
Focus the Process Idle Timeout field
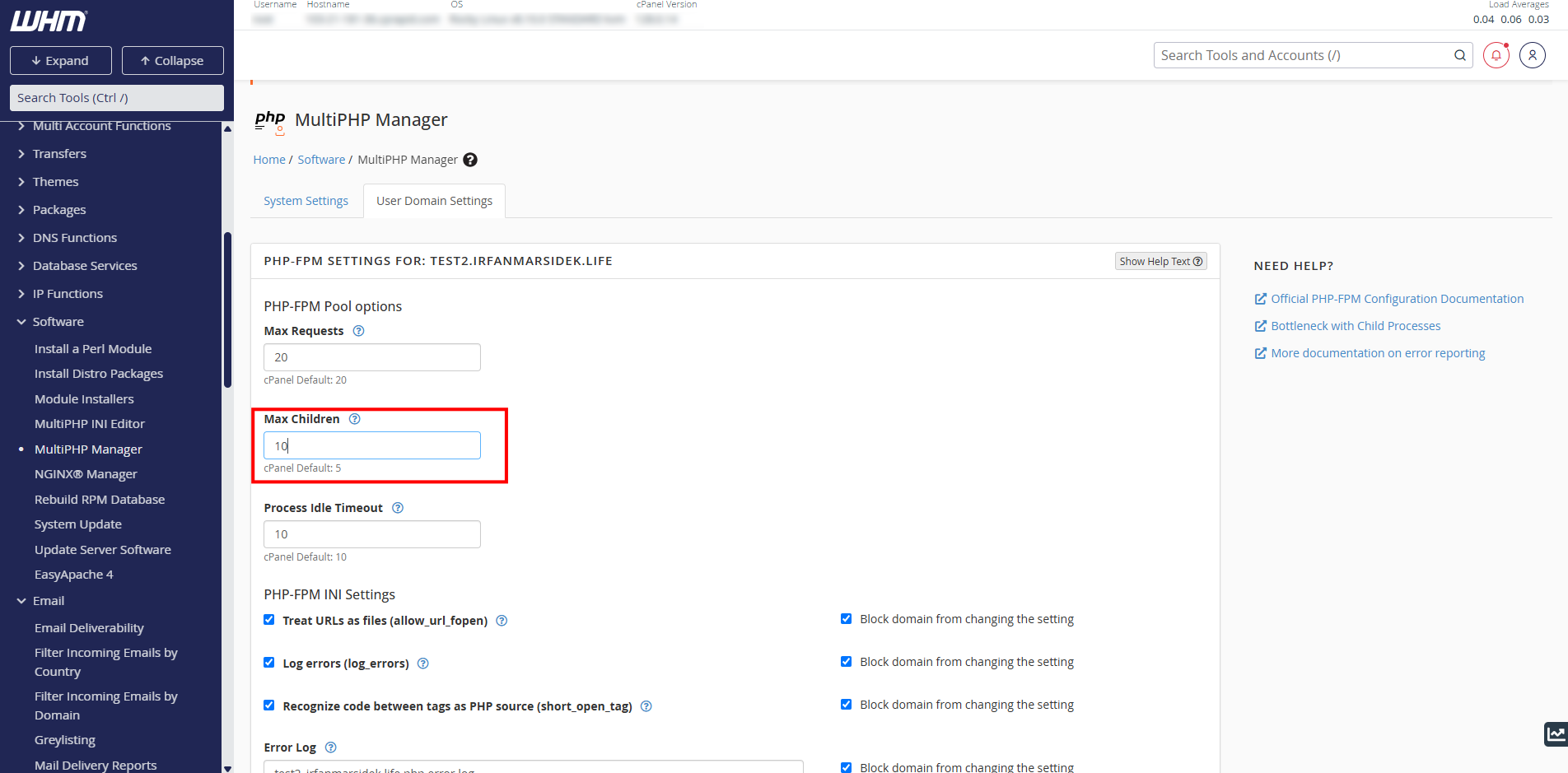point(372,534)
